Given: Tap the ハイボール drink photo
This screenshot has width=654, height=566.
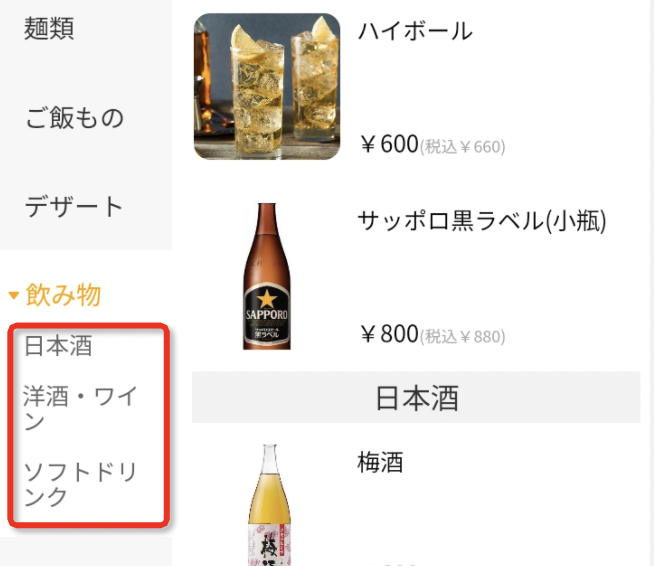Looking at the screenshot, I should coord(267,86).
